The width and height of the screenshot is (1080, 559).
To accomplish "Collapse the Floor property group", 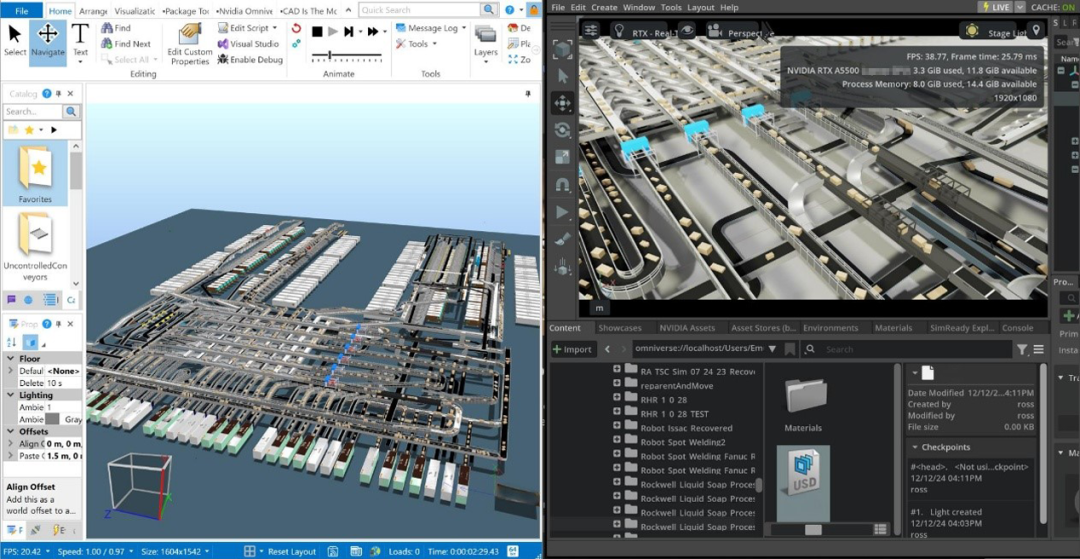I will point(11,359).
